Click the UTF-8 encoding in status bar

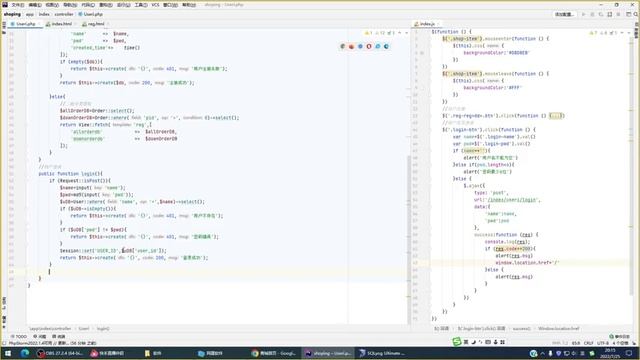[x=603, y=343]
